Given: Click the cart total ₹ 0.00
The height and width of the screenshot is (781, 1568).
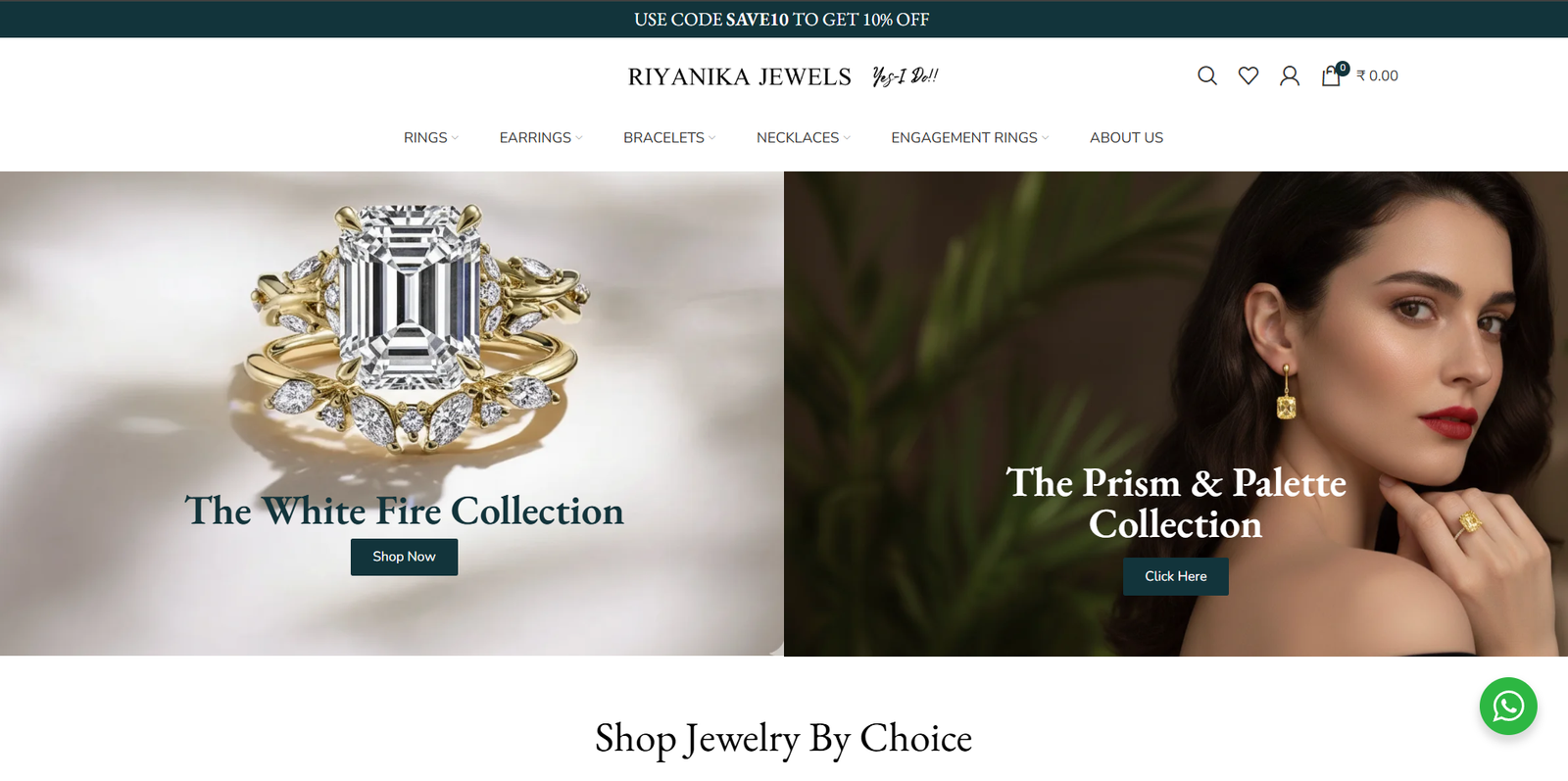Looking at the screenshot, I should point(1377,75).
